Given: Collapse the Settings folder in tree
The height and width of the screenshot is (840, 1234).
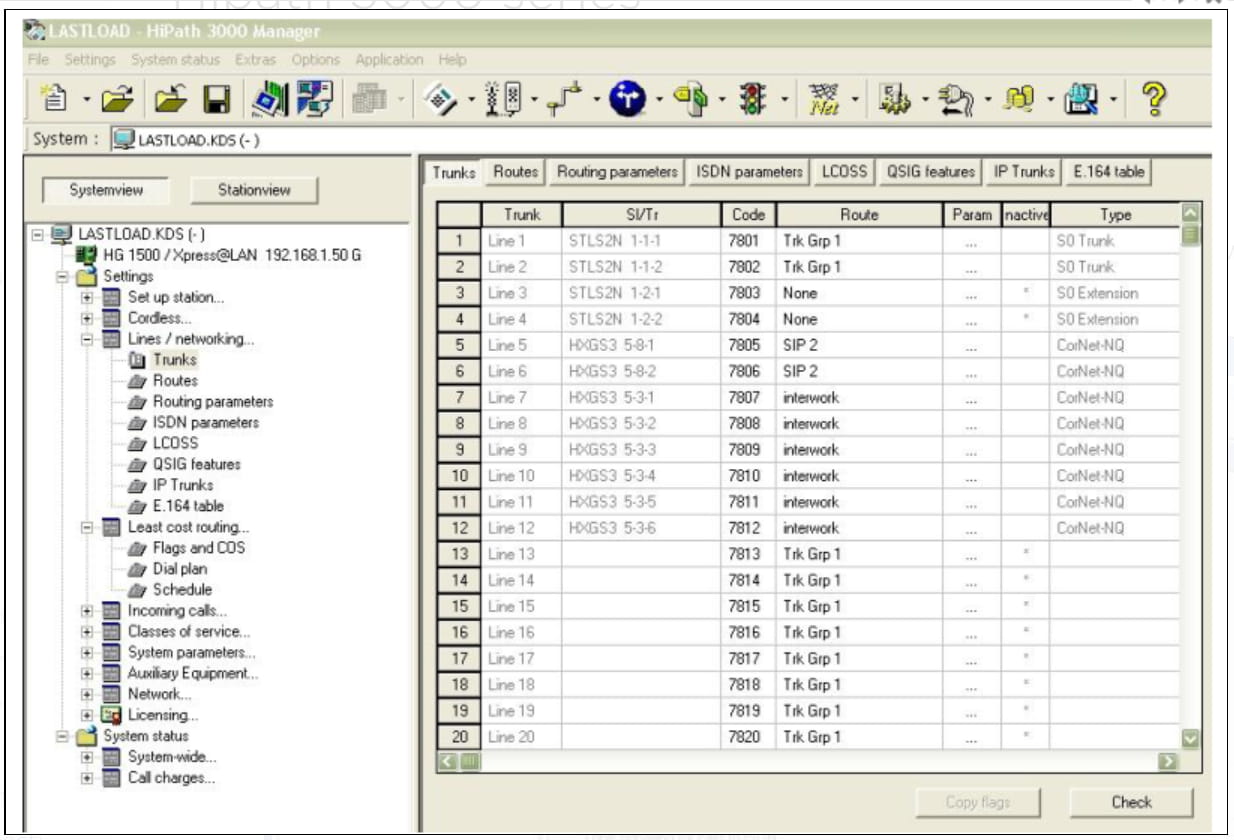Looking at the screenshot, I should [x=63, y=276].
